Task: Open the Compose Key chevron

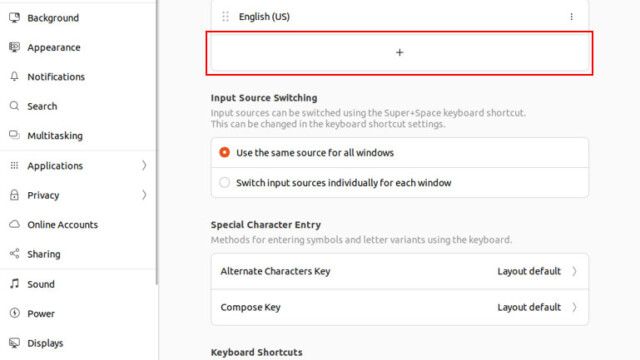Action: click(574, 307)
